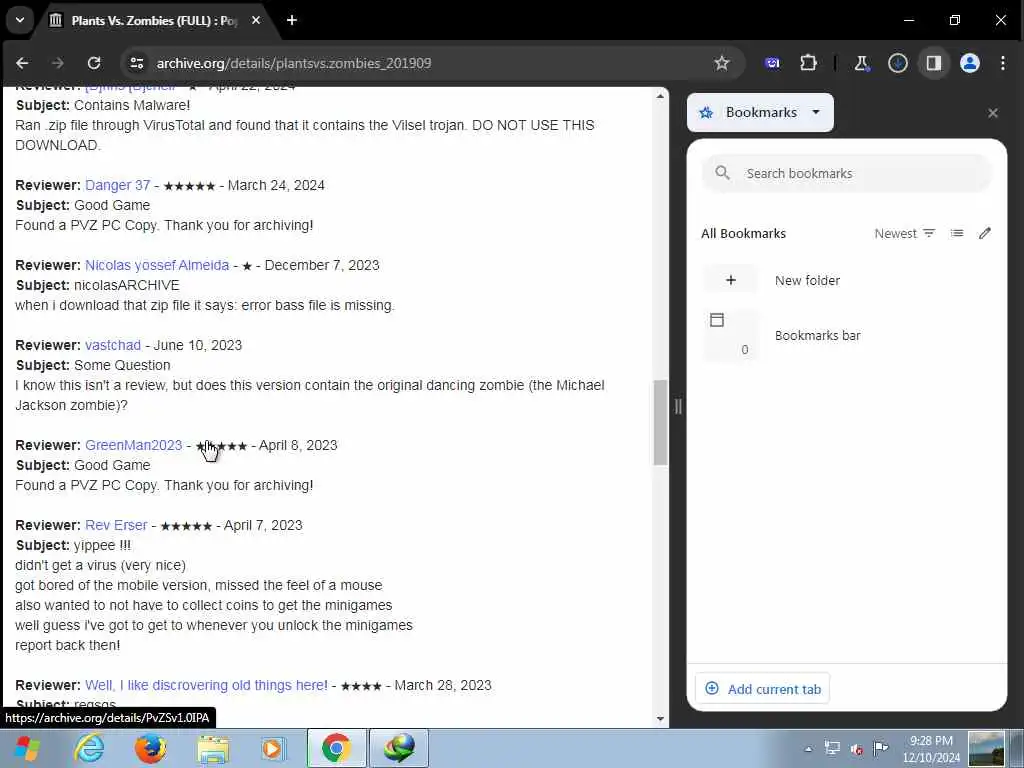Bookmark this page with the star icon
Image resolution: width=1024 pixels, height=768 pixels.
click(722, 63)
